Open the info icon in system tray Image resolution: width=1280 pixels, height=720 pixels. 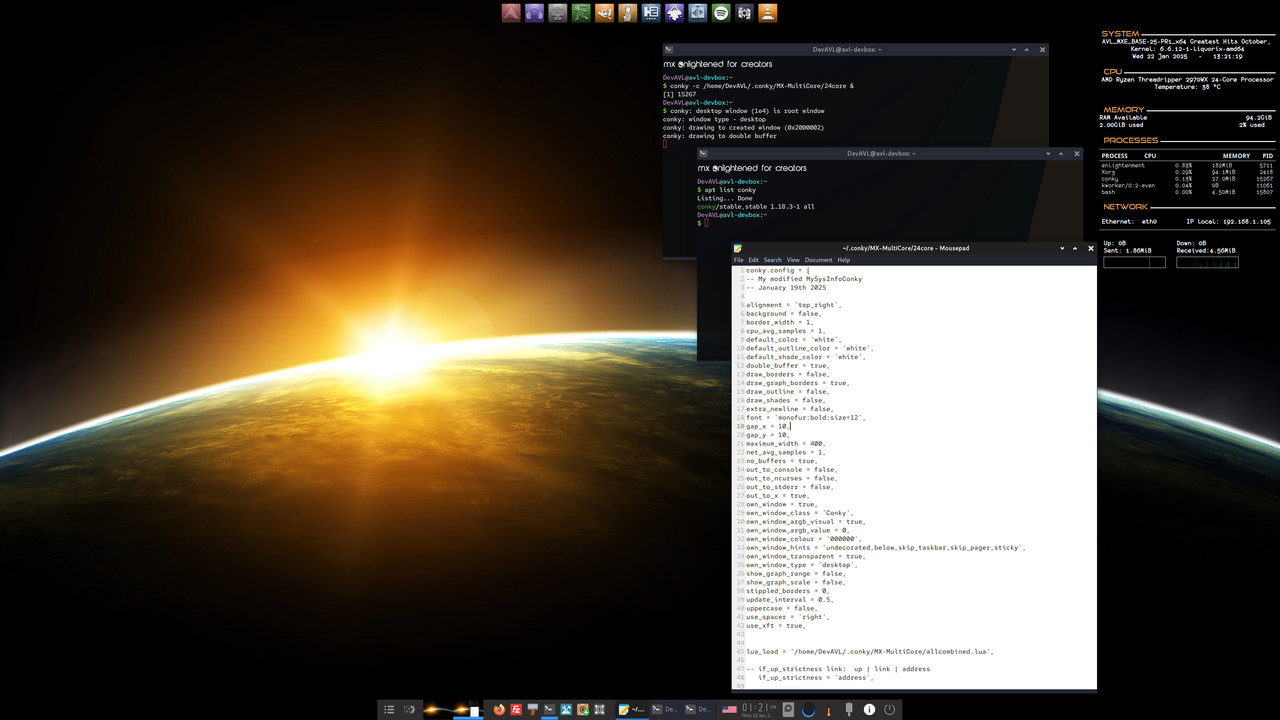pyautogui.click(x=868, y=709)
